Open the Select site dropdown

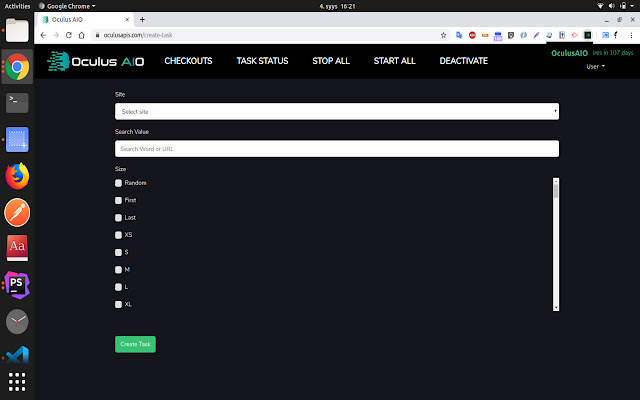[x=337, y=111]
